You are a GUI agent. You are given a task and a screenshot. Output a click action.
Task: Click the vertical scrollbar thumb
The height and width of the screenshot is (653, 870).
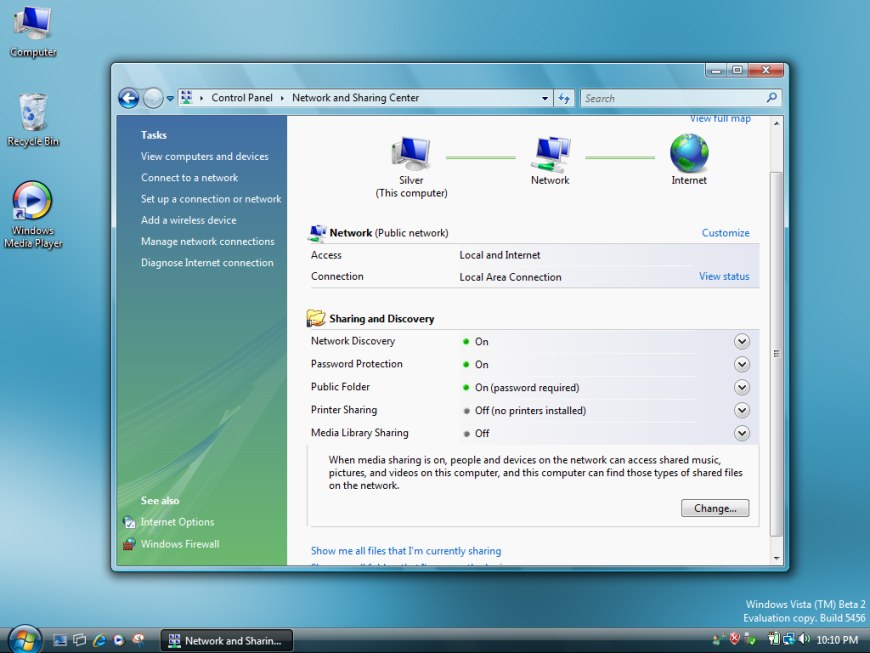click(x=776, y=354)
